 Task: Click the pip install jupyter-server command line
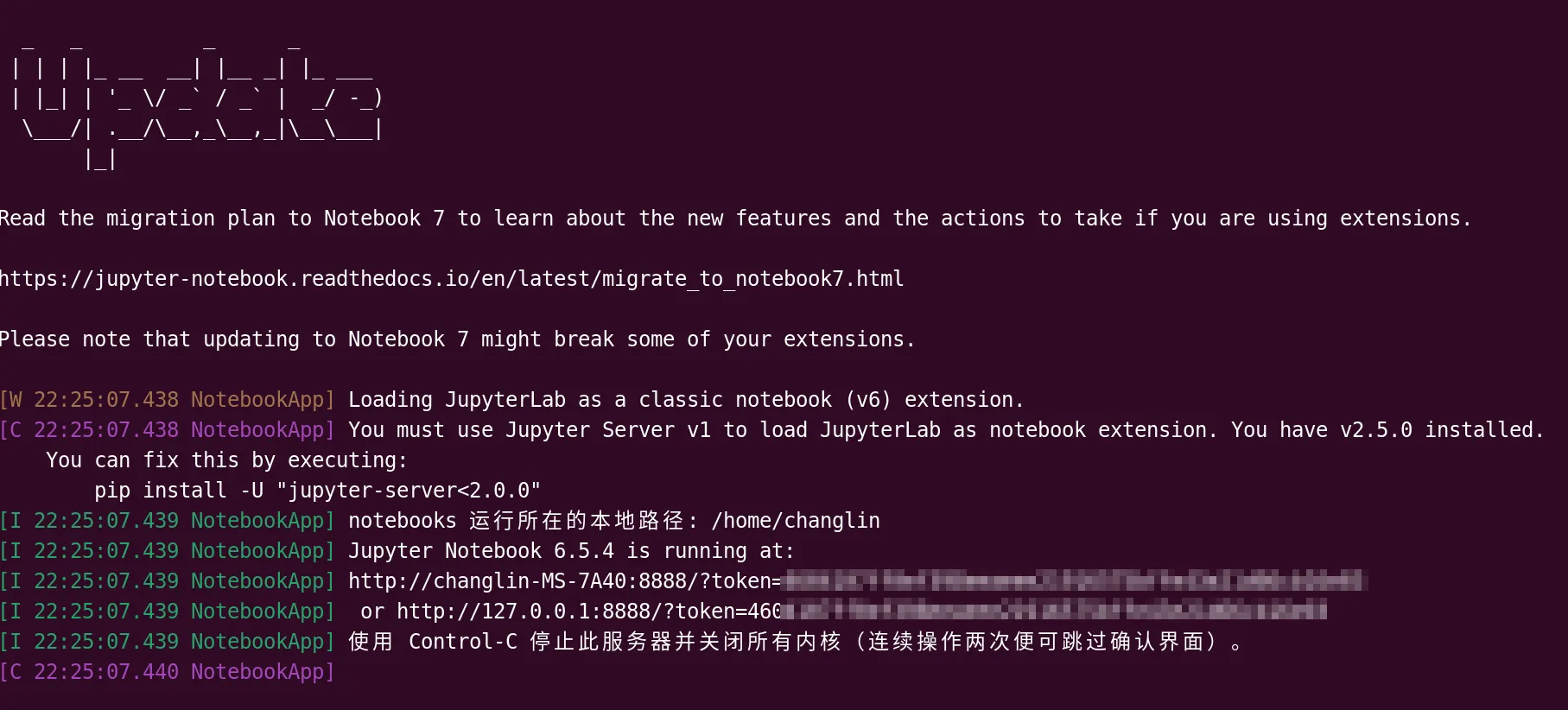click(317, 491)
